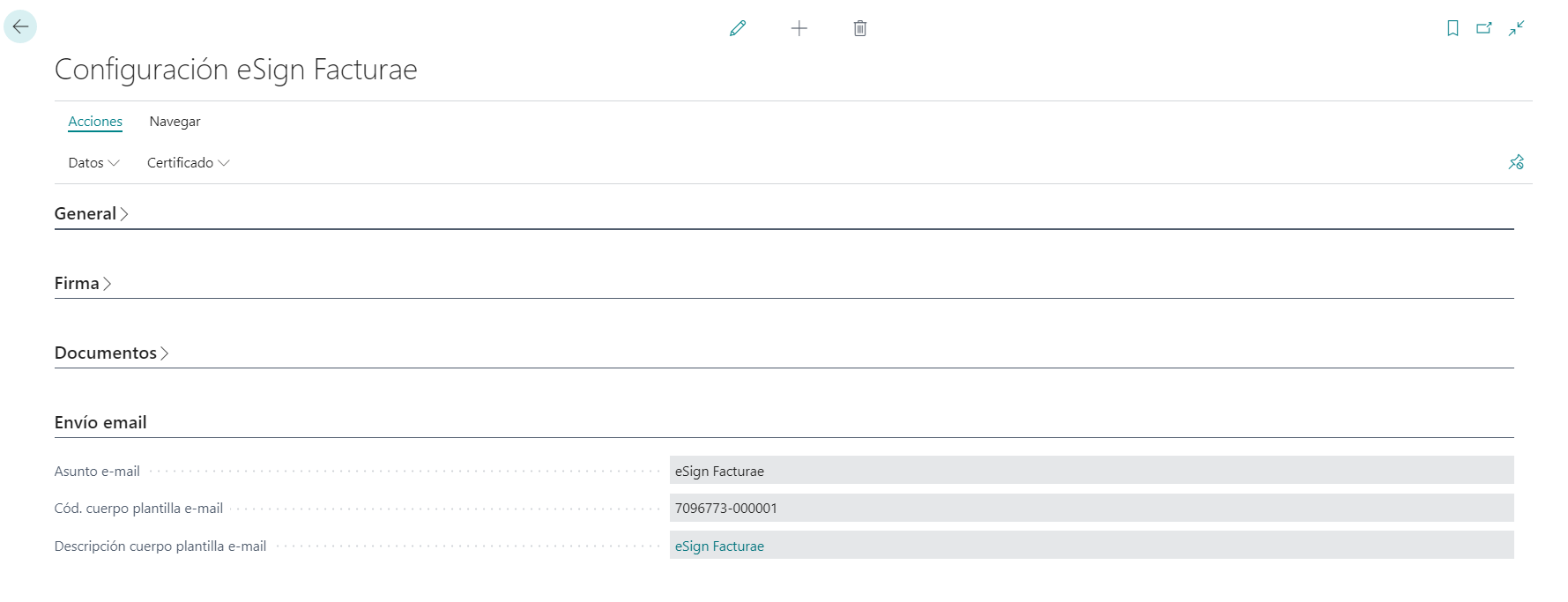Switch to Navegar tab
Viewport: 1568px width, 602px height.
[x=175, y=122]
